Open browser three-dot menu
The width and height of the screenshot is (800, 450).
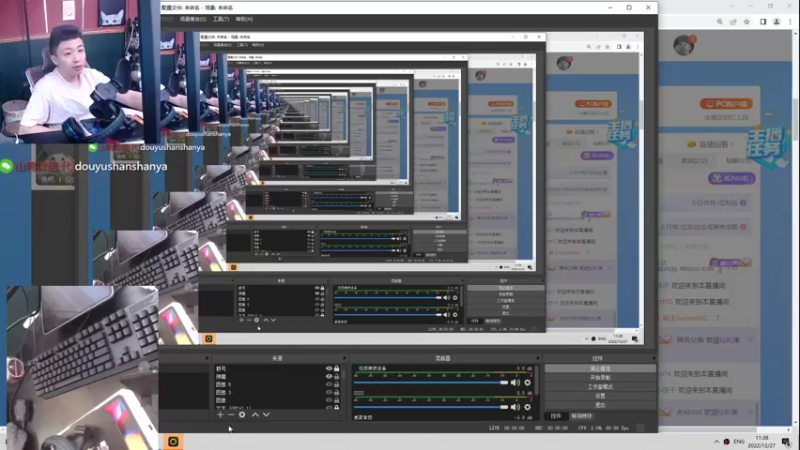pos(790,22)
